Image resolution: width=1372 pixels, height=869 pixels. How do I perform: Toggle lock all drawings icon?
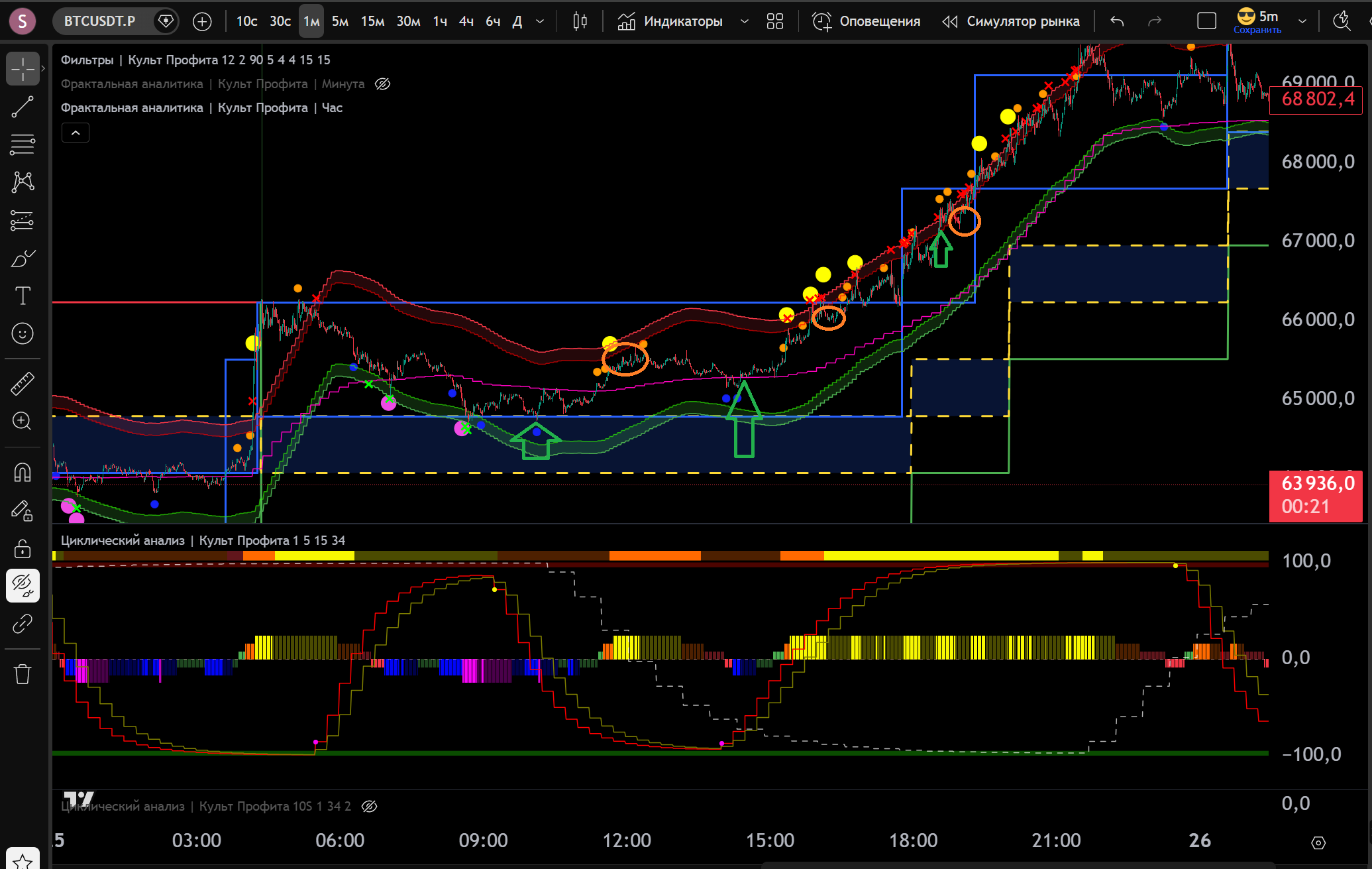tap(23, 548)
